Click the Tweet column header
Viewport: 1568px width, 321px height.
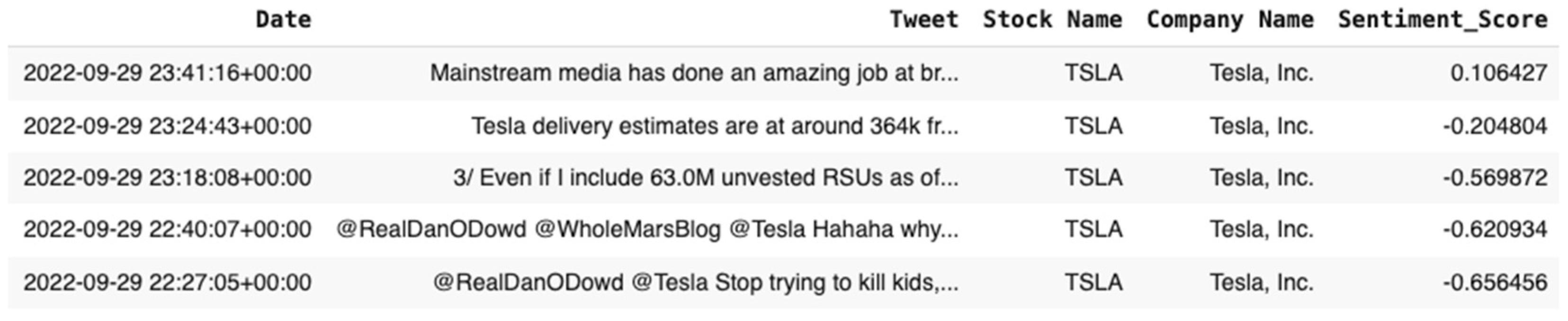click(923, 20)
